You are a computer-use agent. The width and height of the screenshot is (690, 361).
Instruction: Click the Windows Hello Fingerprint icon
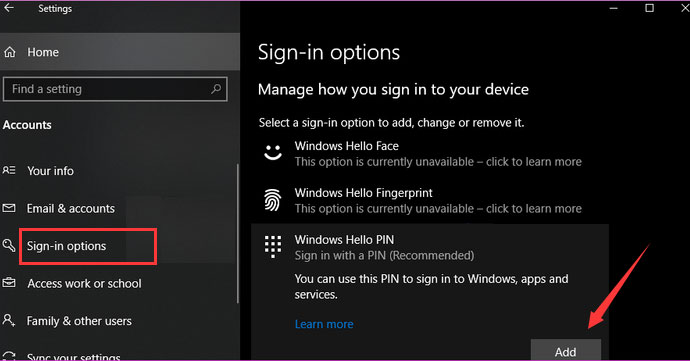273,200
